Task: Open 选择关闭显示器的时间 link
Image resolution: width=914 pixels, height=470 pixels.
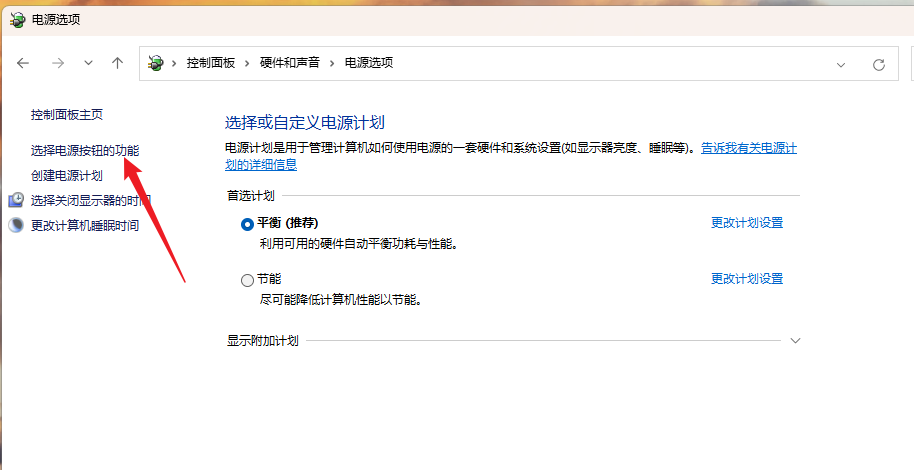Action: (x=91, y=201)
